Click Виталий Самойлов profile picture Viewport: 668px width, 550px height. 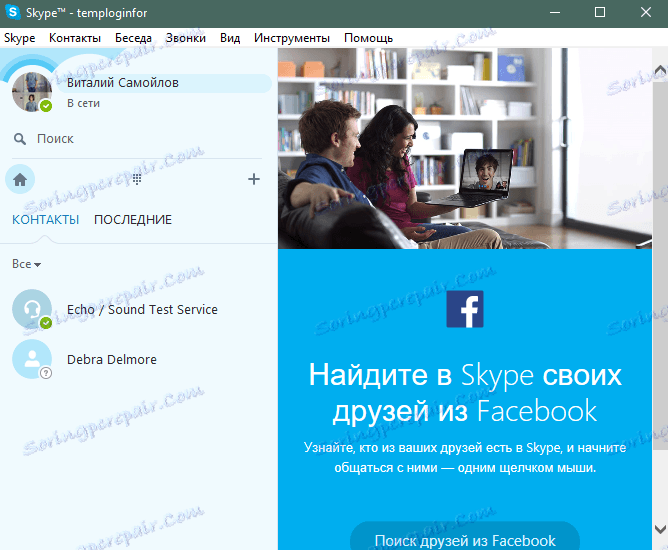(x=32, y=92)
